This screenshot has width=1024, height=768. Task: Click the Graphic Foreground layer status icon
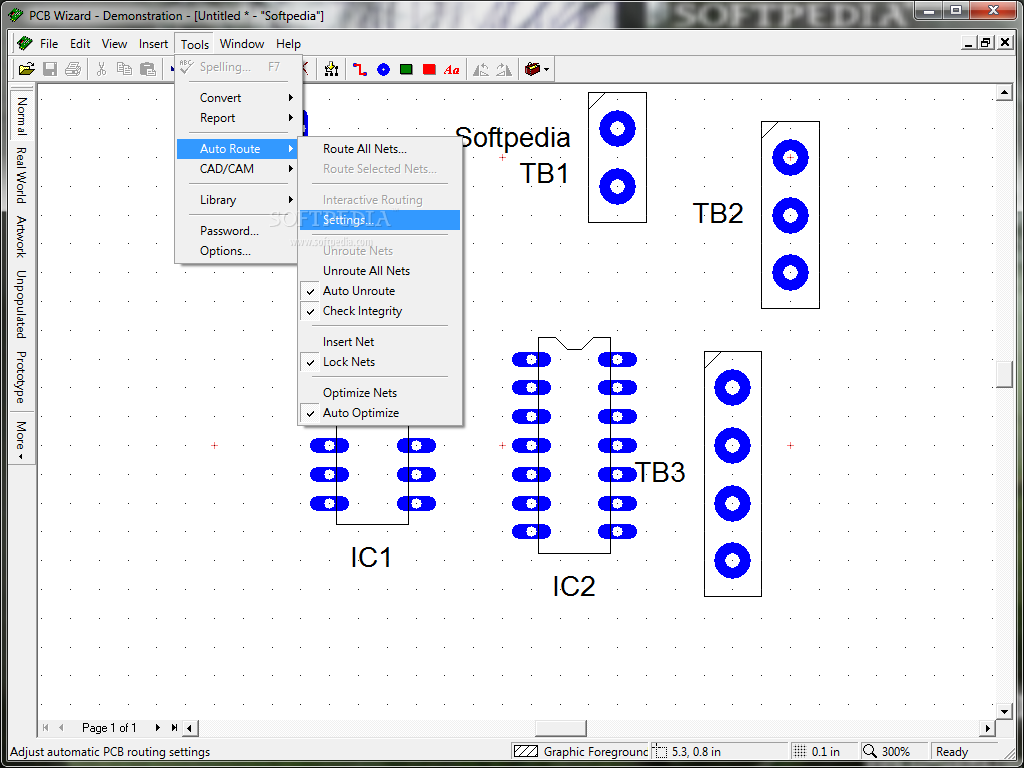(525, 752)
